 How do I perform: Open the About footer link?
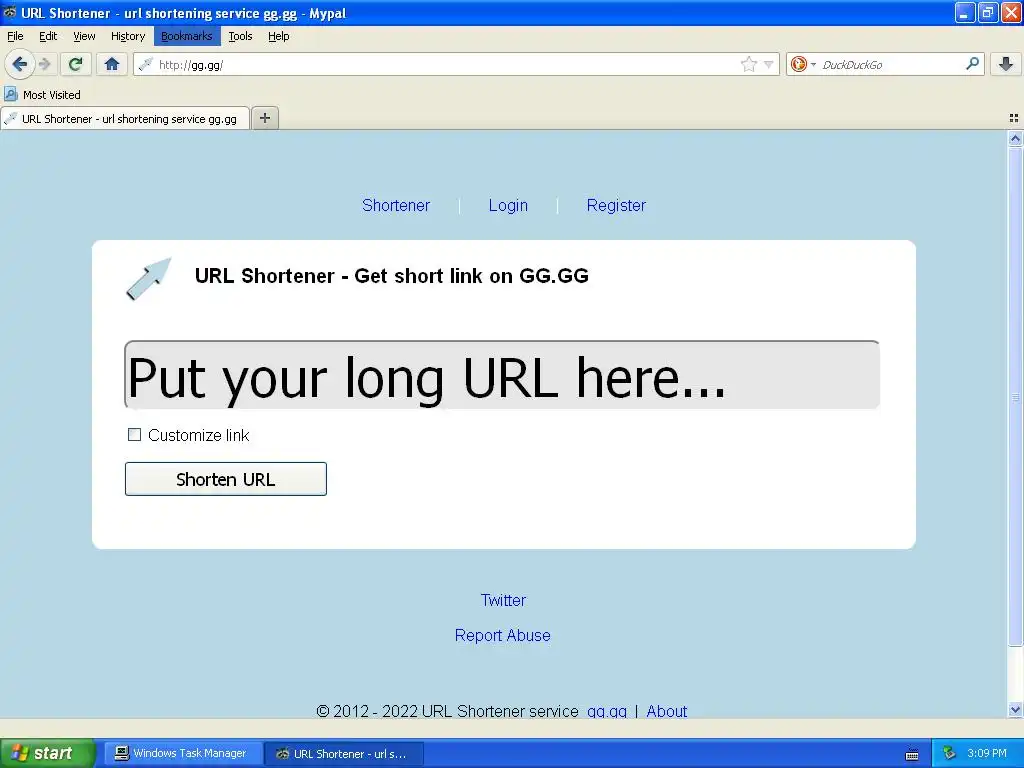click(x=667, y=711)
